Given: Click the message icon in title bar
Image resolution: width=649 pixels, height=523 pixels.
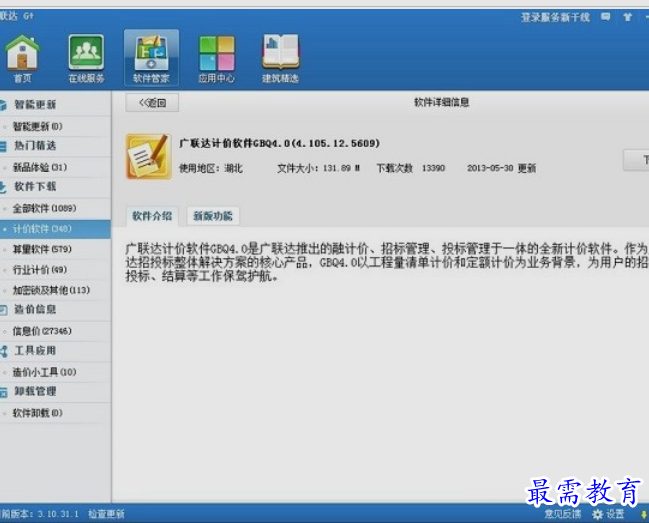Looking at the screenshot, I should (x=606, y=17).
